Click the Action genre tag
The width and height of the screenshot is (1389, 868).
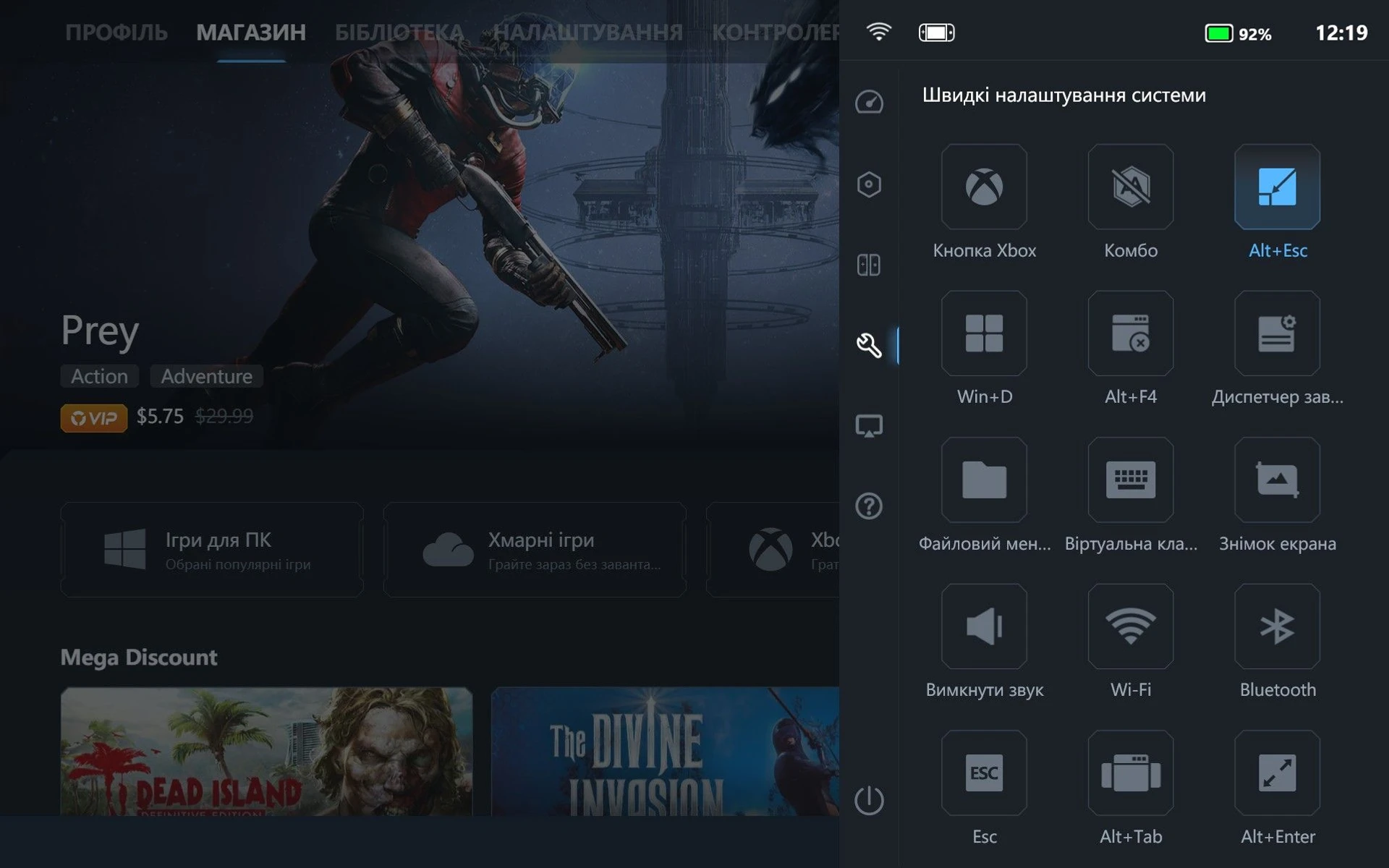(x=99, y=376)
